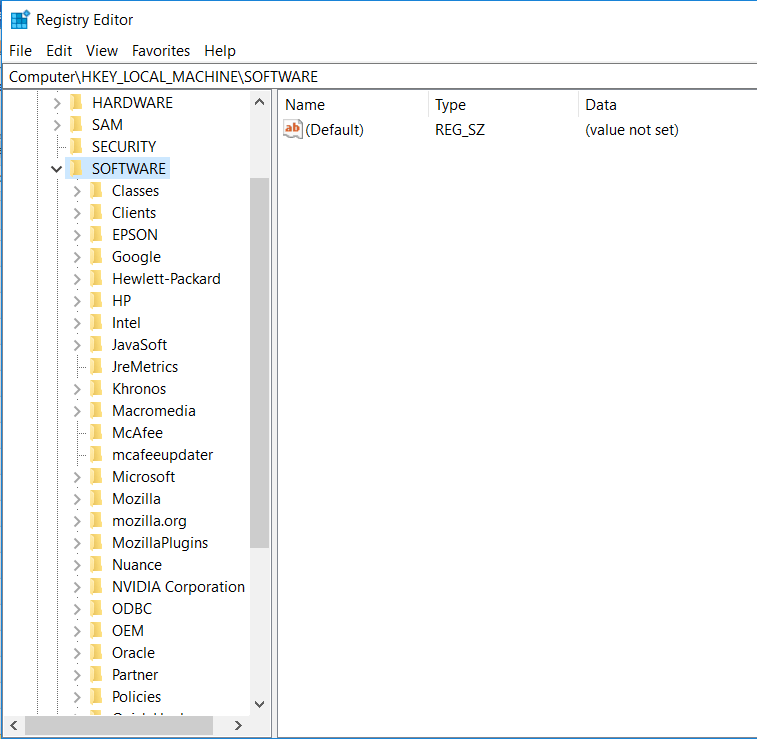
Task: Select the JavaSoft key label
Action: tap(139, 345)
